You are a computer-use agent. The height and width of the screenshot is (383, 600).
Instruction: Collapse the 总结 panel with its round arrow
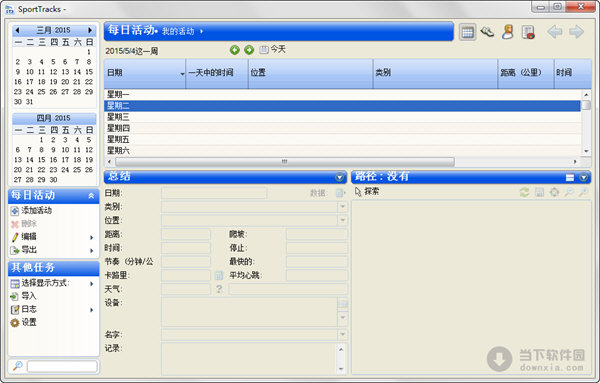coord(339,177)
